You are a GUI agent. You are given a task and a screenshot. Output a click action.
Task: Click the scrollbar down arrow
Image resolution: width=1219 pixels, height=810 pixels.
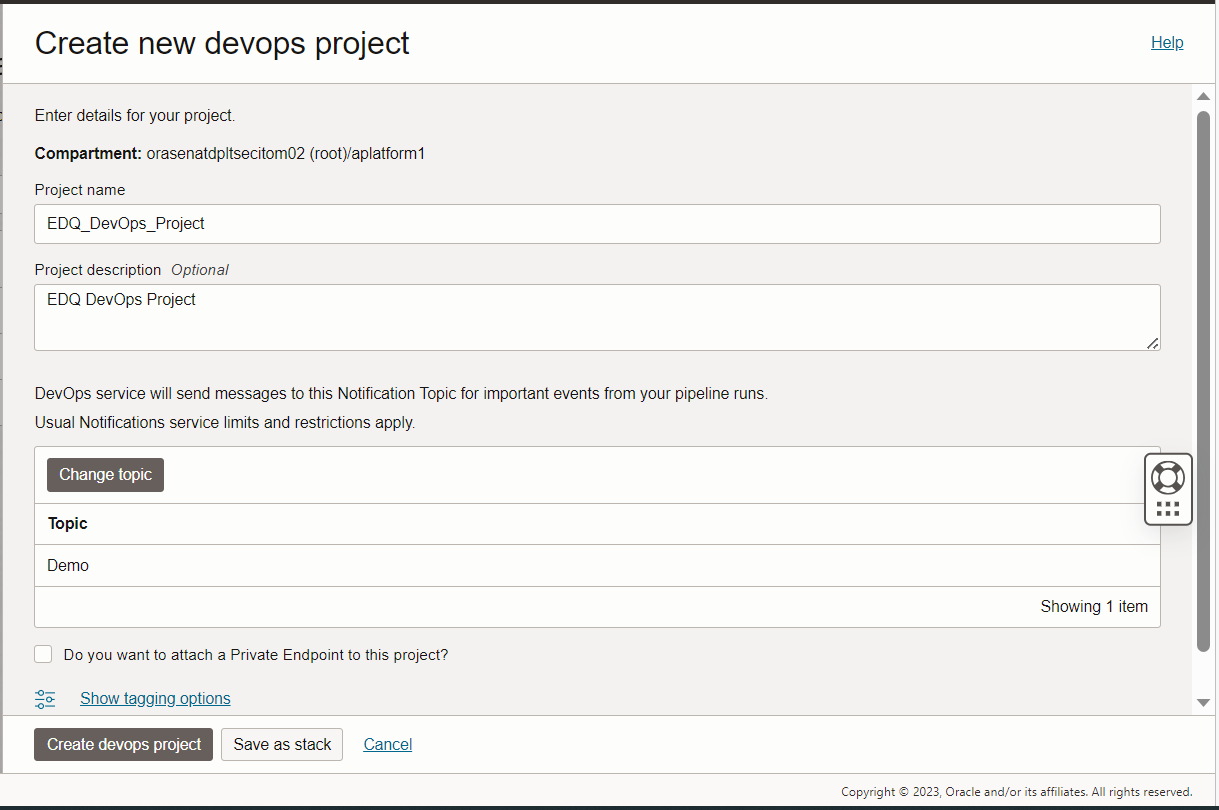[1204, 703]
